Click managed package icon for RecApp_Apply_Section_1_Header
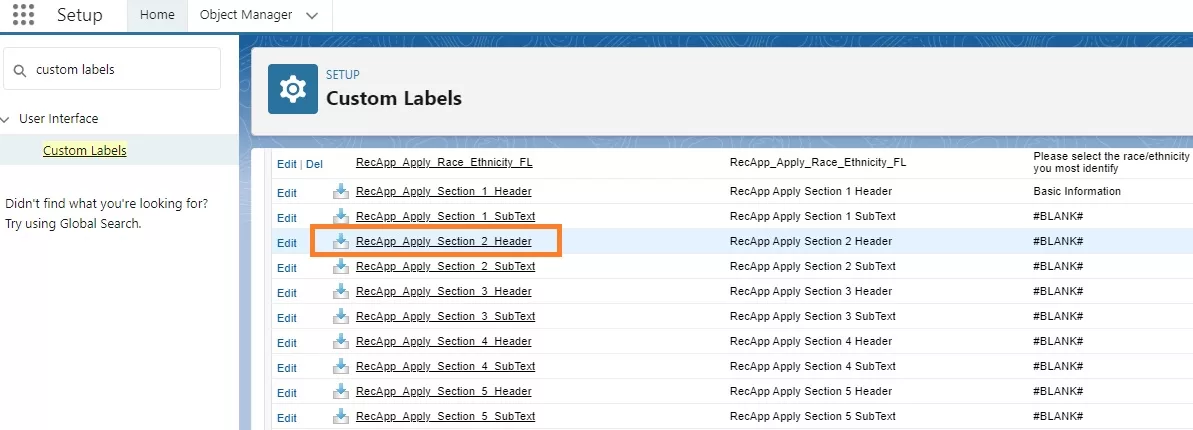Viewport: 1193px width, 430px height. 340,191
